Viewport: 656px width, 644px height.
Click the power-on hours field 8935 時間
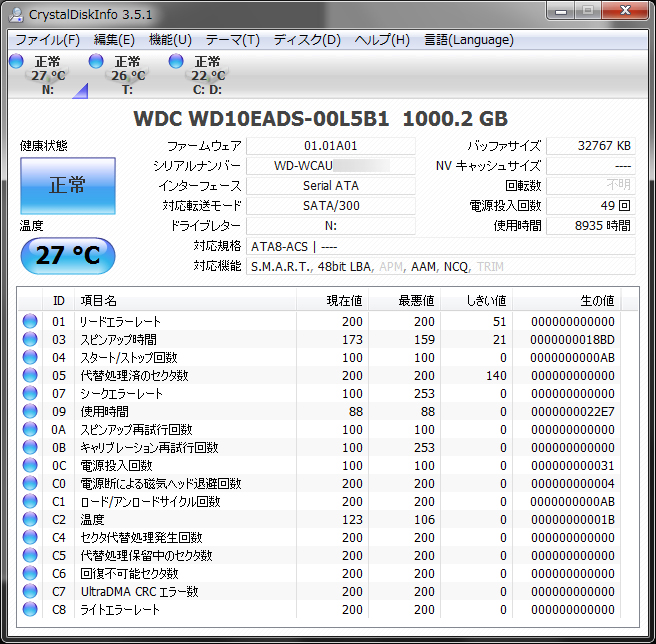point(591,226)
